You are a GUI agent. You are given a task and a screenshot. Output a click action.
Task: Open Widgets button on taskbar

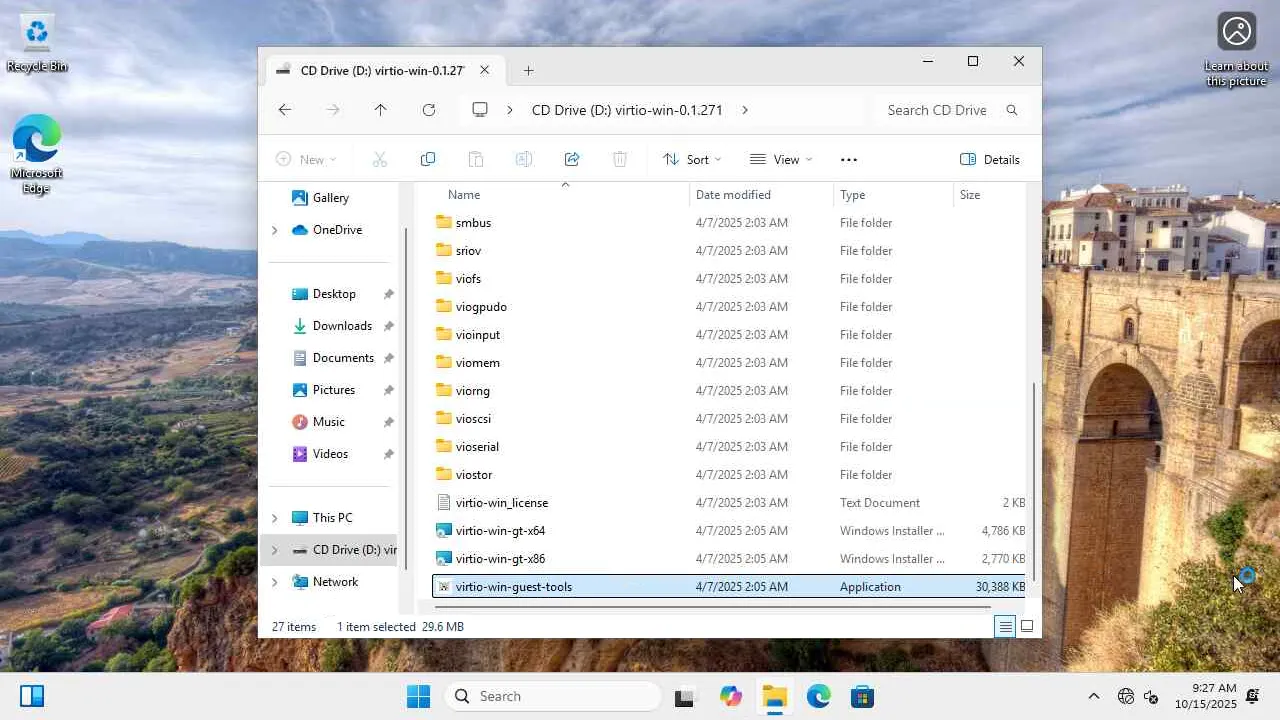32,696
